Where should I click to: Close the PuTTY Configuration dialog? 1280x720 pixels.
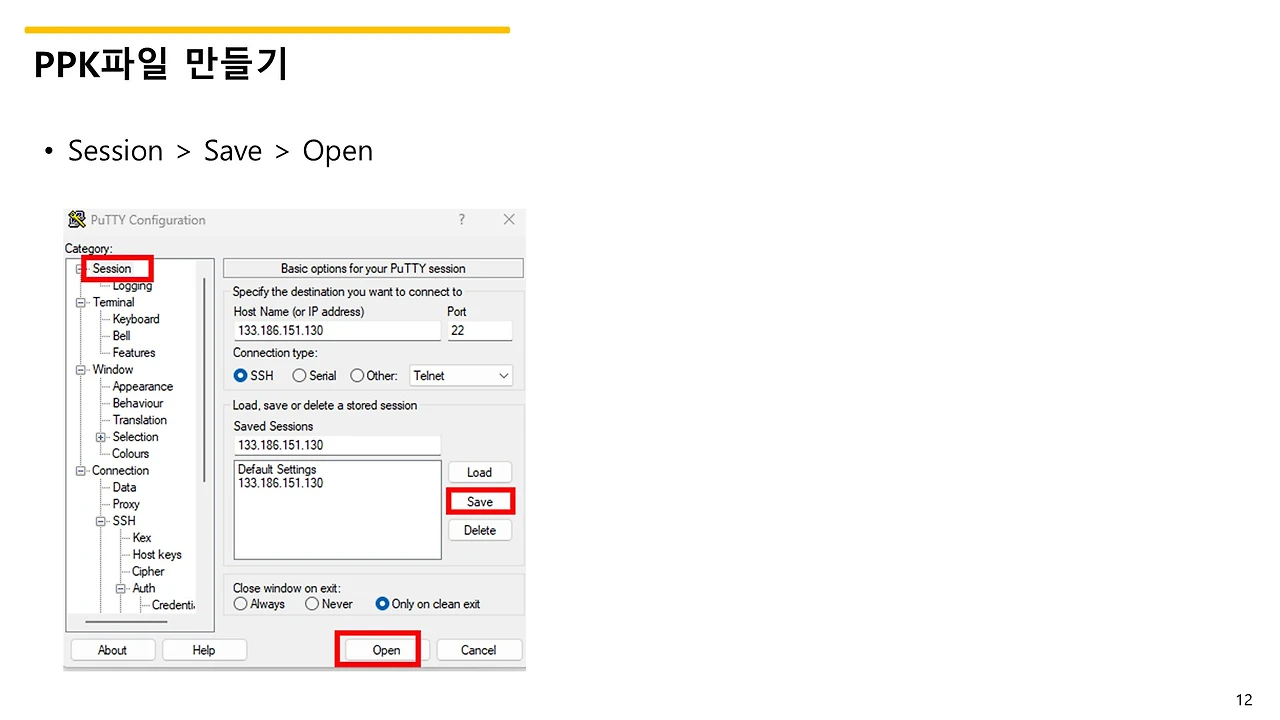coord(509,220)
